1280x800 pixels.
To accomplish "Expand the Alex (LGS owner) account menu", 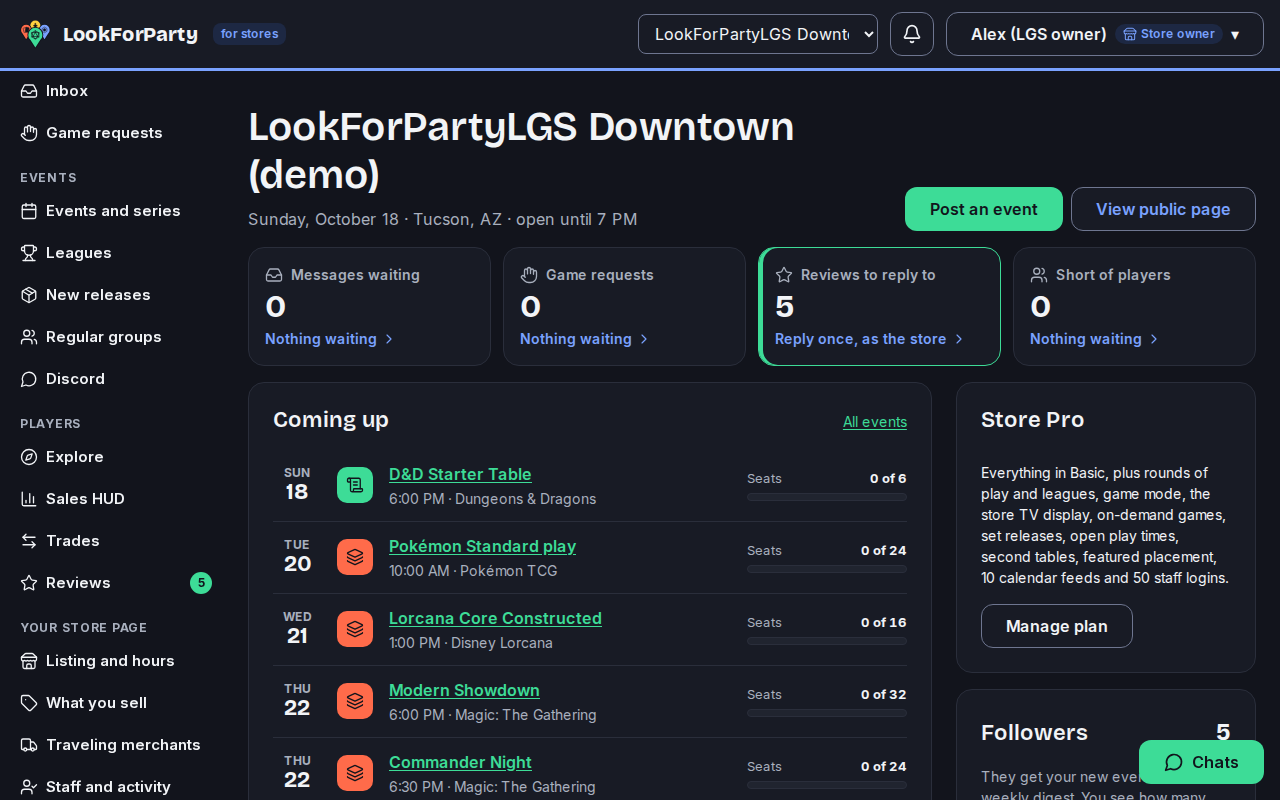I will (1105, 34).
